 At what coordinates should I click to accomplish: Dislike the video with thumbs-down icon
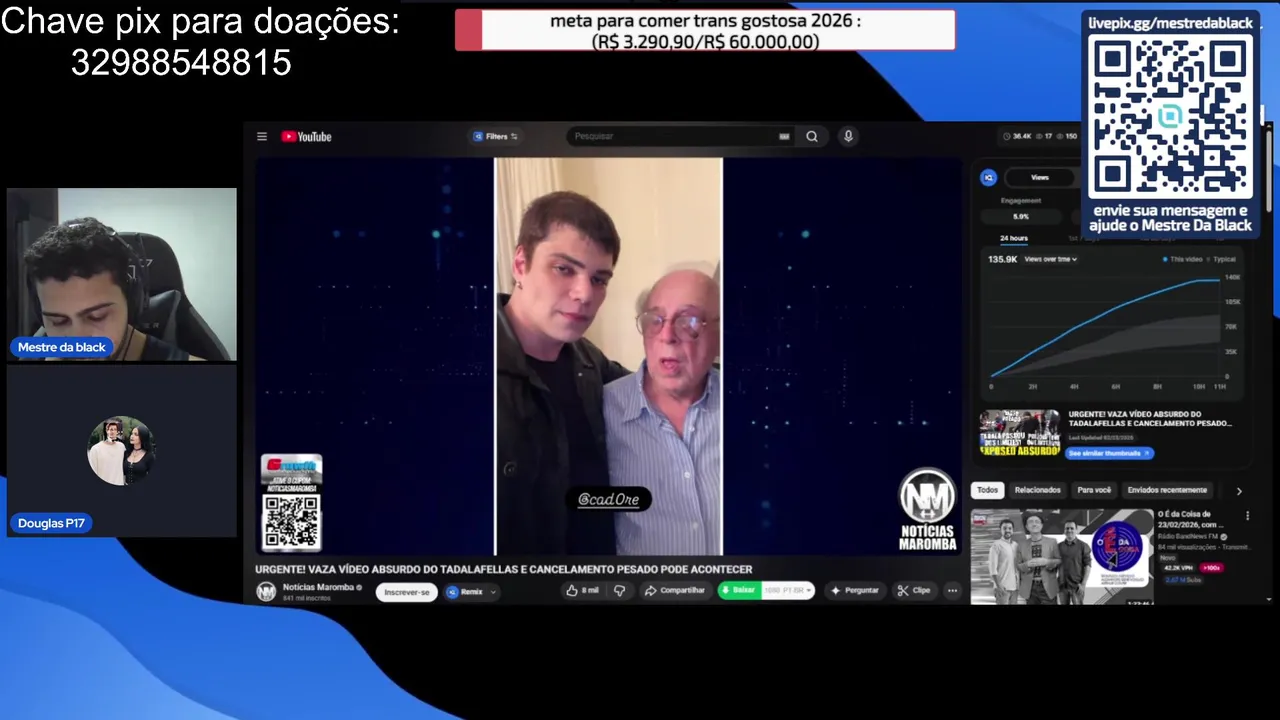619,591
